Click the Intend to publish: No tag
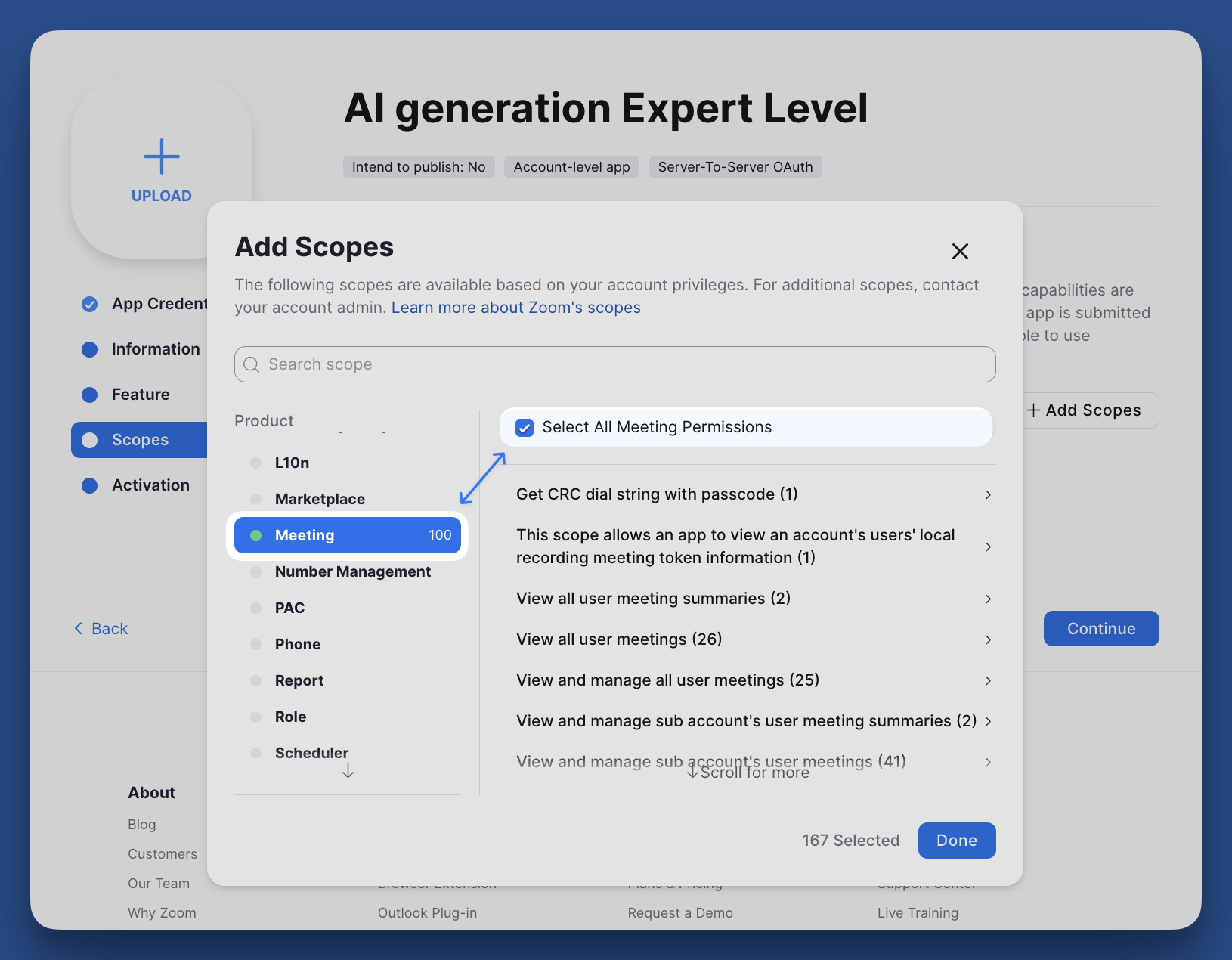The height and width of the screenshot is (960, 1232). [419, 167]
